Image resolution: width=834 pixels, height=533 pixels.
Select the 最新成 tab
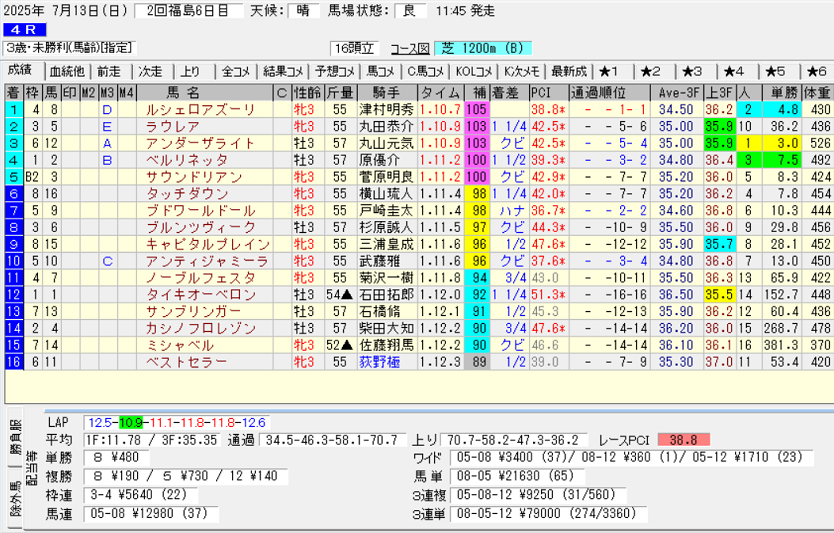(568, 71)
